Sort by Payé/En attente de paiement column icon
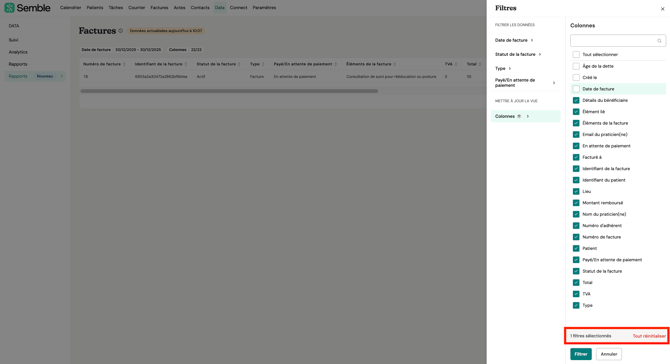This screenshot has height=364, width=670. (335, 64)
